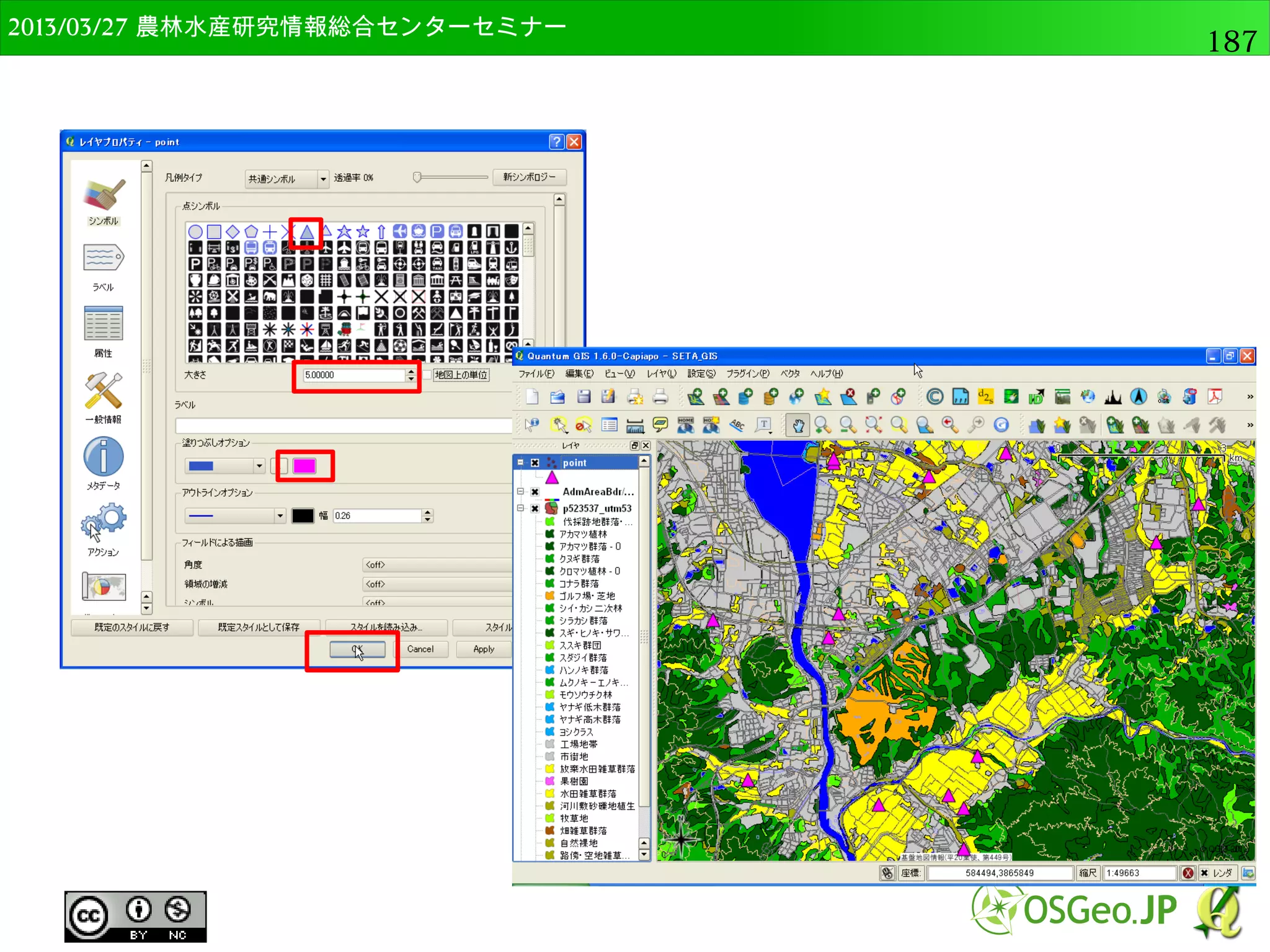Image resolution: width=1270 pixels, height=952 pixels.
Task: Click the 新シンボロジー button
Action: click(x=529, y=177)
